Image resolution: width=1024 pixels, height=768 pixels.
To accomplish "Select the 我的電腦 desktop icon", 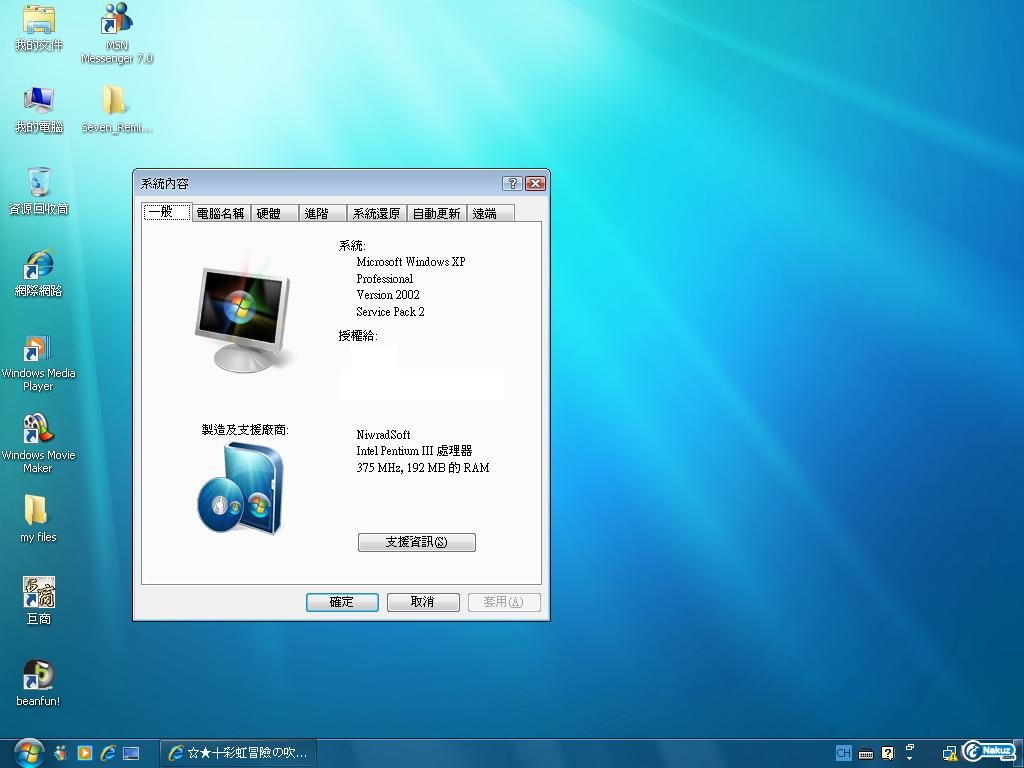I will pyautogui.click(x=39, y=110).
